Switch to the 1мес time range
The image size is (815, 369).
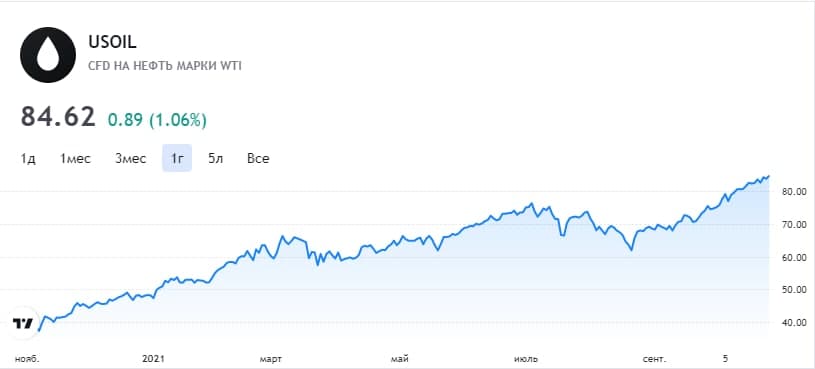(x=75, y=159)
